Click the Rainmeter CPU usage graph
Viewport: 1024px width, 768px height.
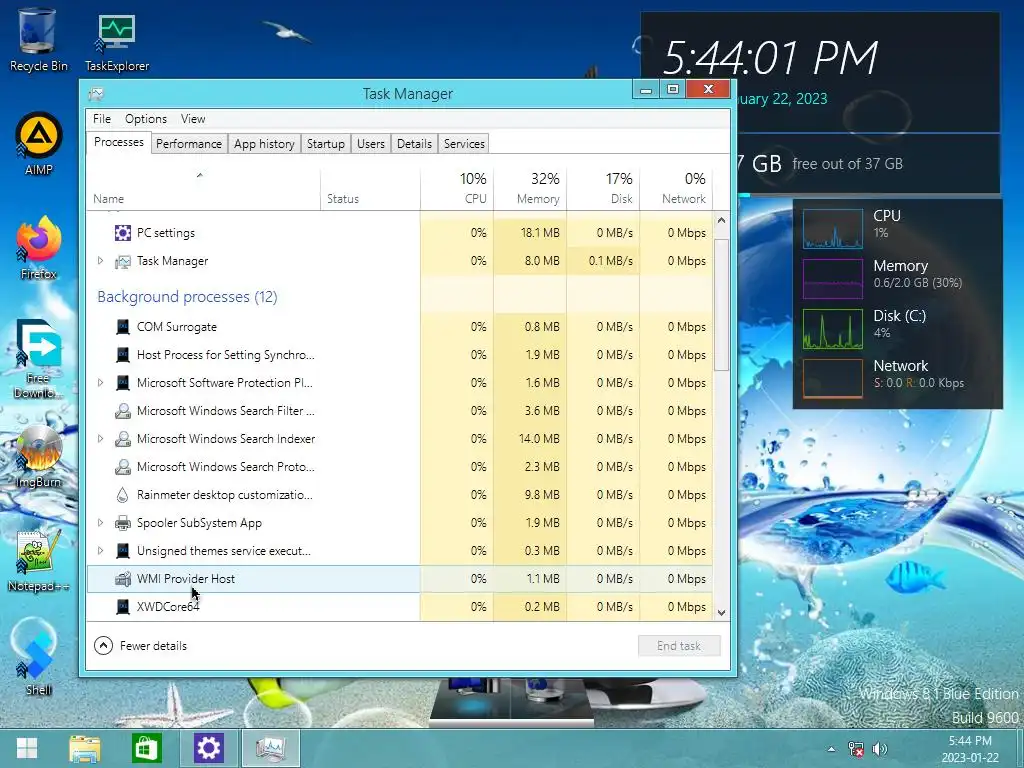(833, 229)
